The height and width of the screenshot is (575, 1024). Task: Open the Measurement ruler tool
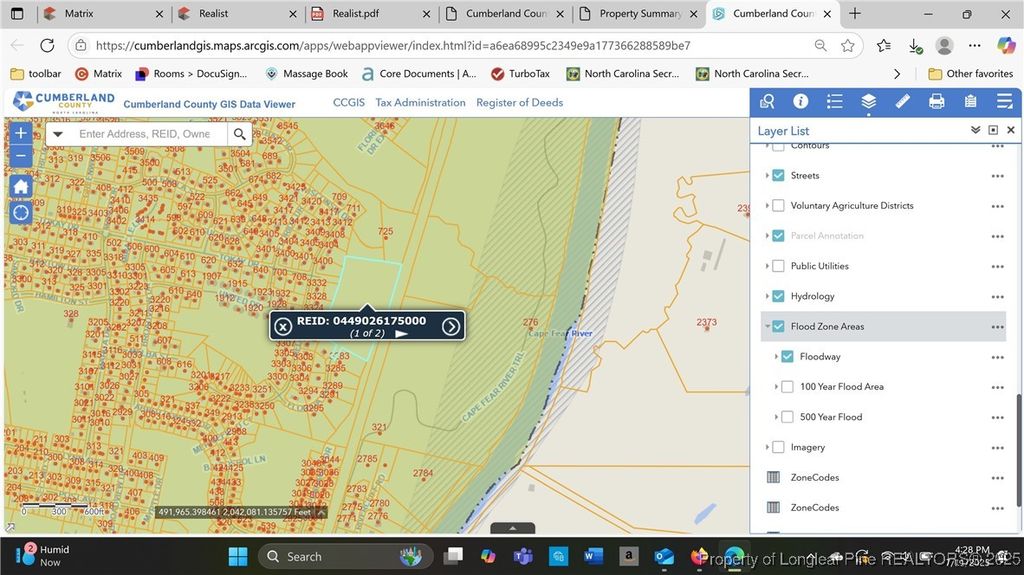(902, 102)
